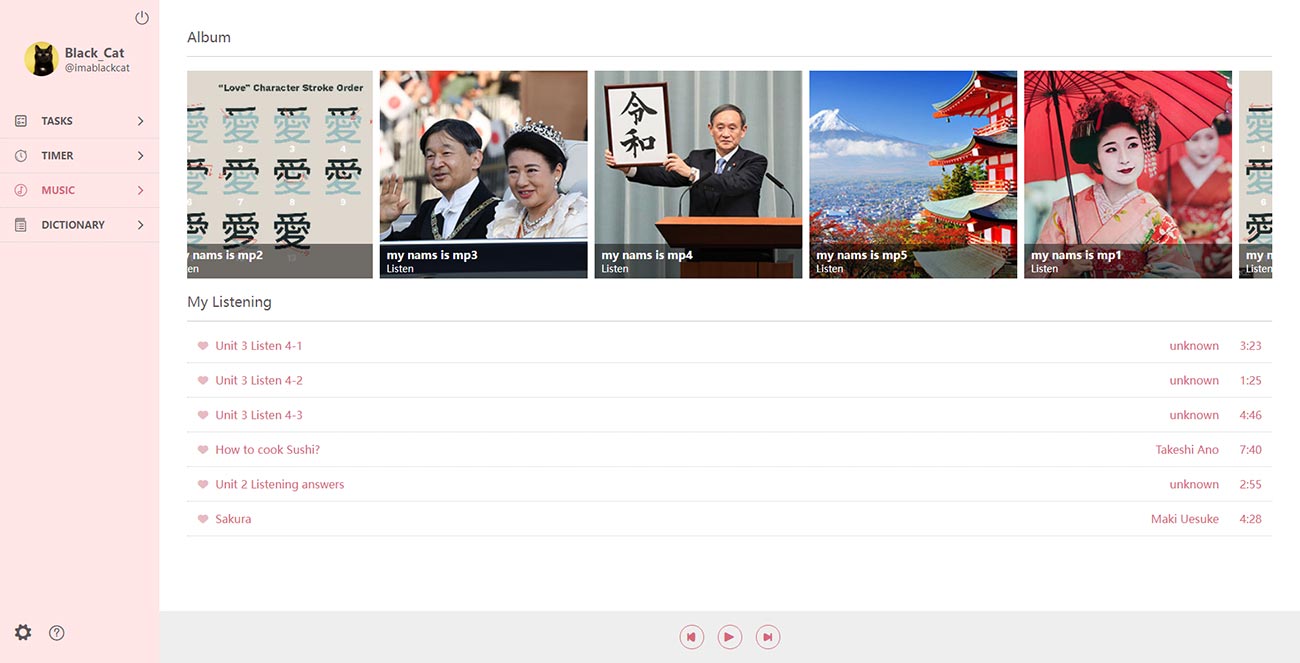Click the Tasks sidebar icon
Viewport: 1300px width, 663px height.
[21, 121]
